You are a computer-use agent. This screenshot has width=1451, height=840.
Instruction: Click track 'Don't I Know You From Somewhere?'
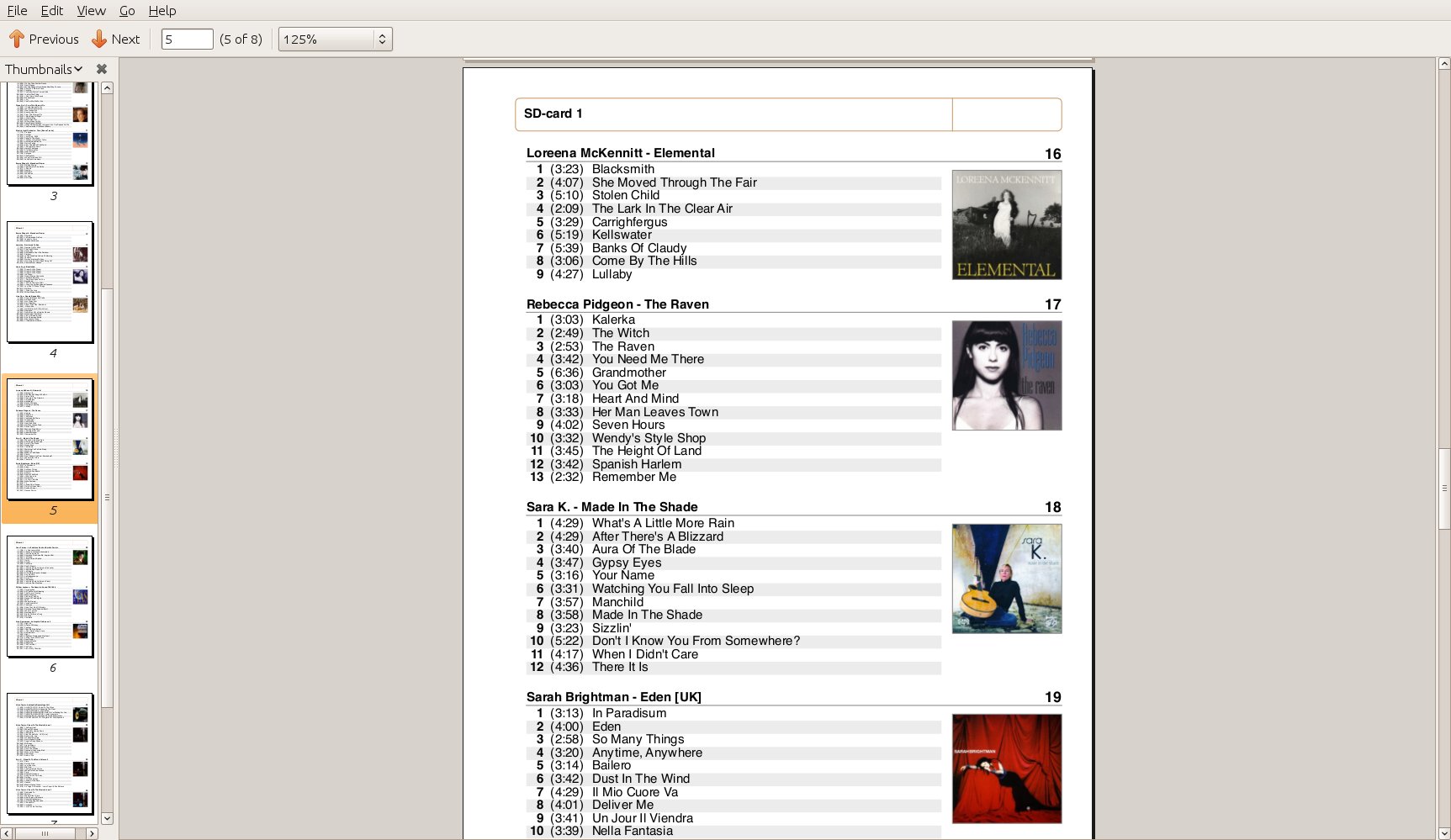[696, 641]
